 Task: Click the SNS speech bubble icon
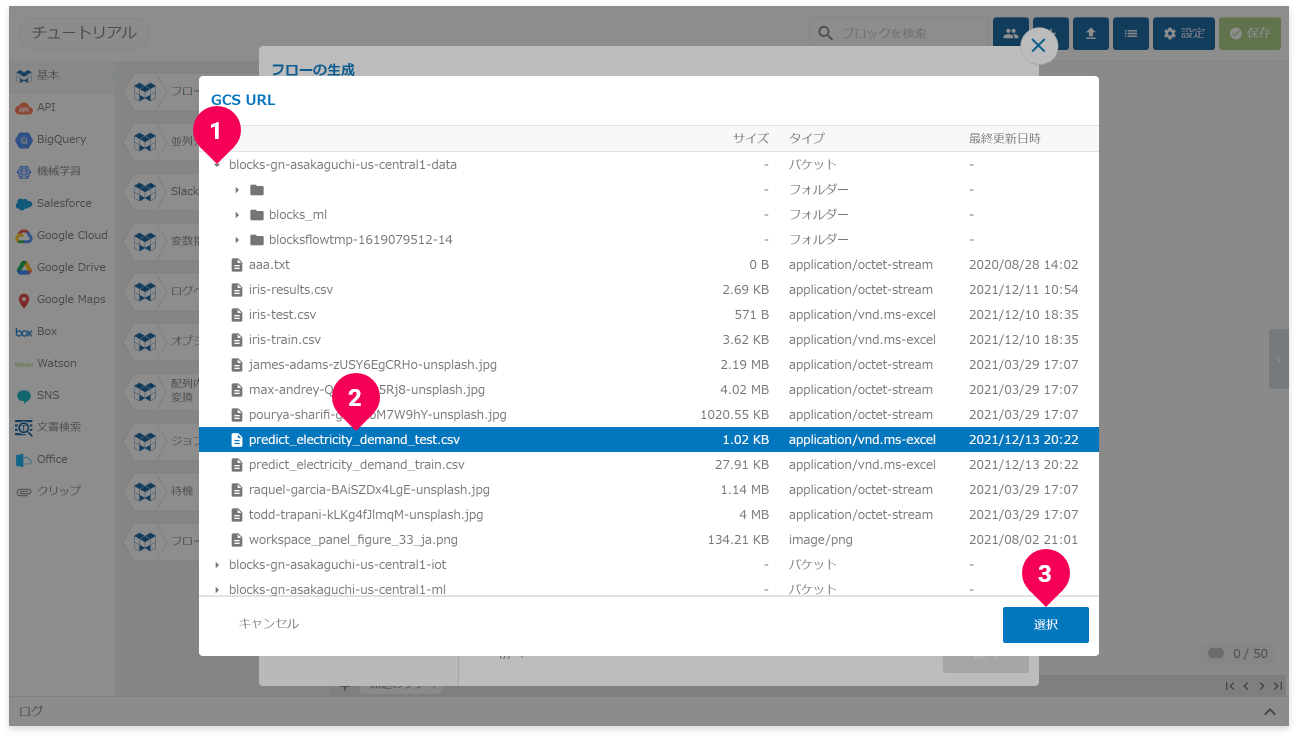[24, 396]
